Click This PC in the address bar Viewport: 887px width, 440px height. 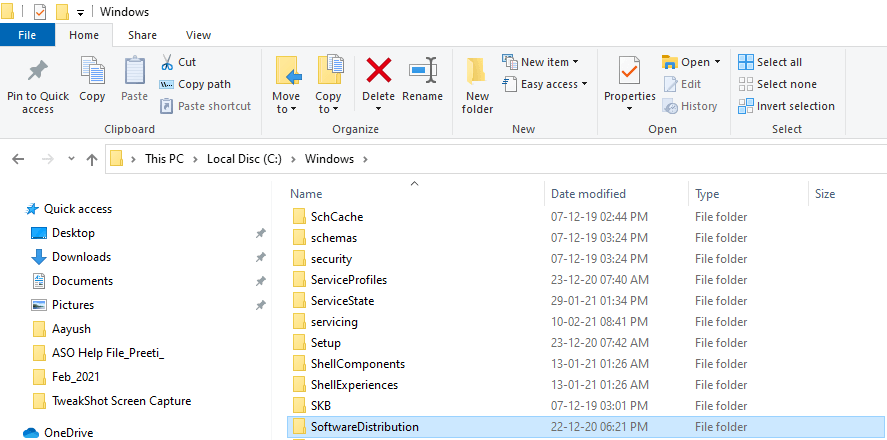[164, 159]
